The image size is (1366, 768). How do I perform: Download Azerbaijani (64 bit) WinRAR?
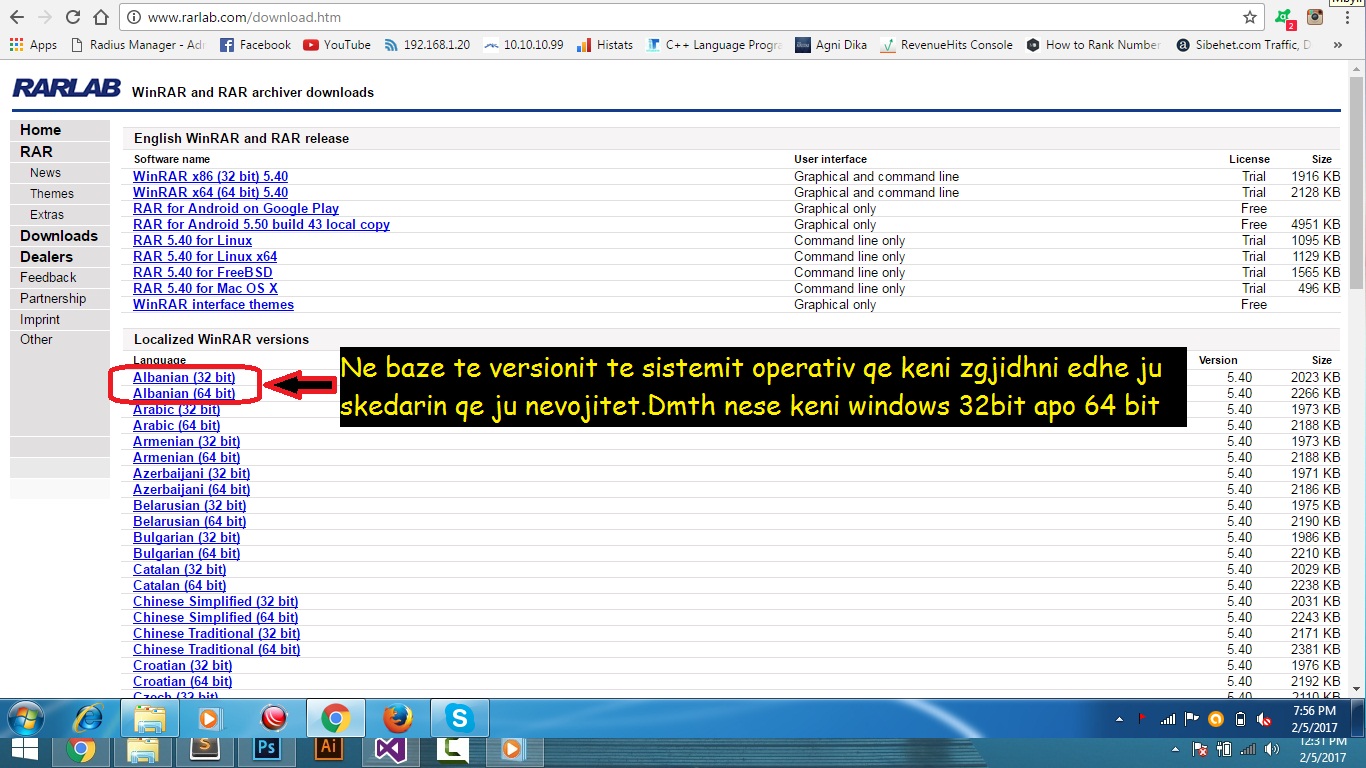[x=192, y=489]
